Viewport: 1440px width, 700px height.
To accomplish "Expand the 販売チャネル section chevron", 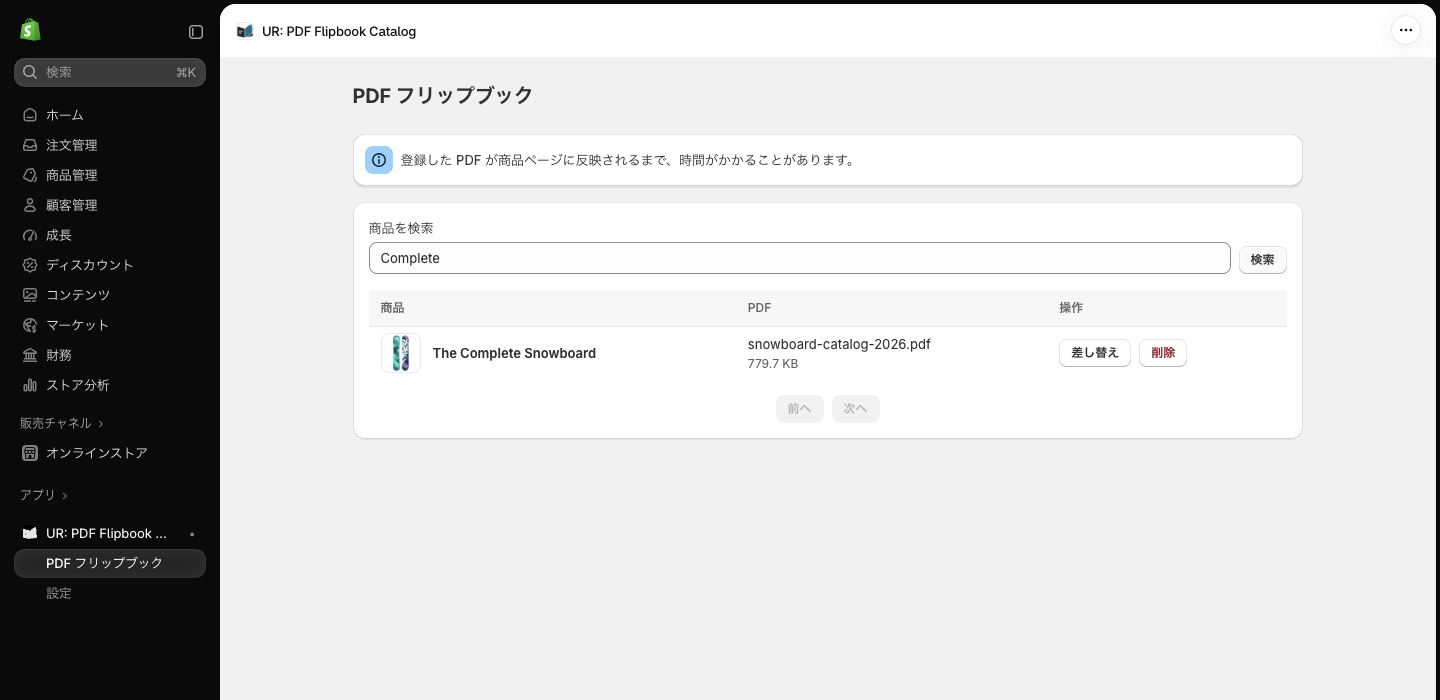I will [101, 424].
